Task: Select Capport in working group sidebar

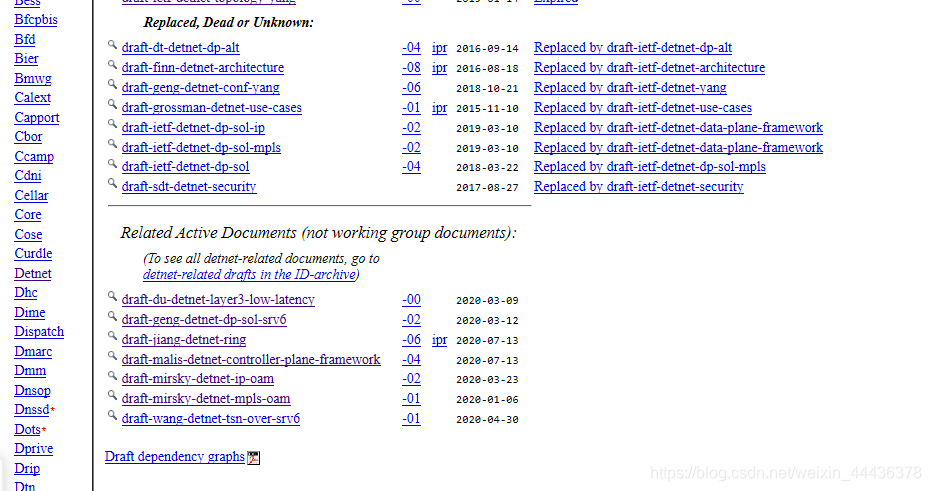Action: point(37,118)
